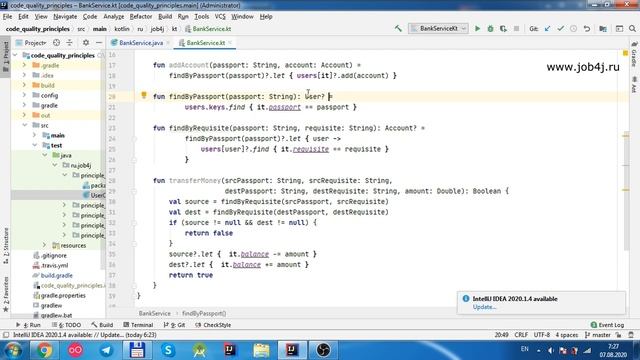Open Project Structure icon in toolbar
The height and width of the screenshot is (360, 640).
(603, 29)
